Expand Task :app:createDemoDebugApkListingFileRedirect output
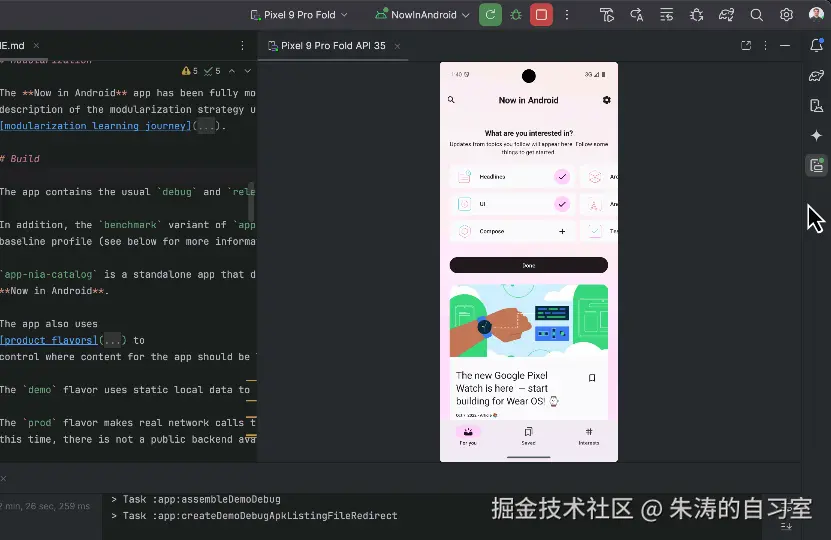Image resolution: width=831 pixels, height=540 pixels. pyautogui.click(x=113, y=516)
